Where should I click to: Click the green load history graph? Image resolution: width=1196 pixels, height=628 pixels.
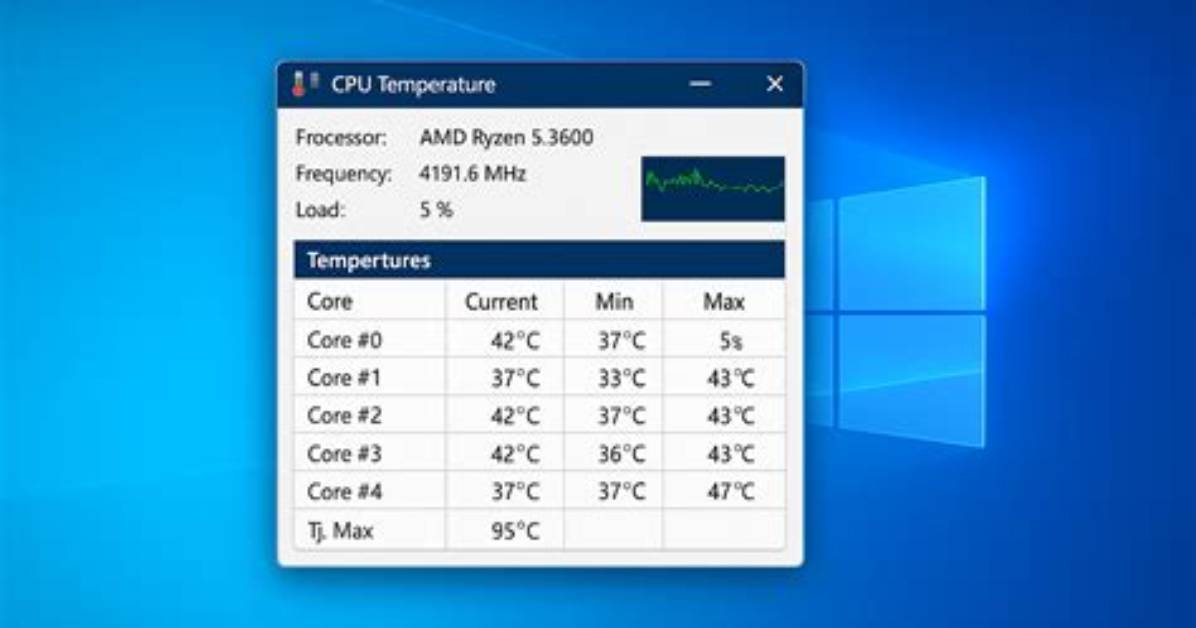(712, 188)
